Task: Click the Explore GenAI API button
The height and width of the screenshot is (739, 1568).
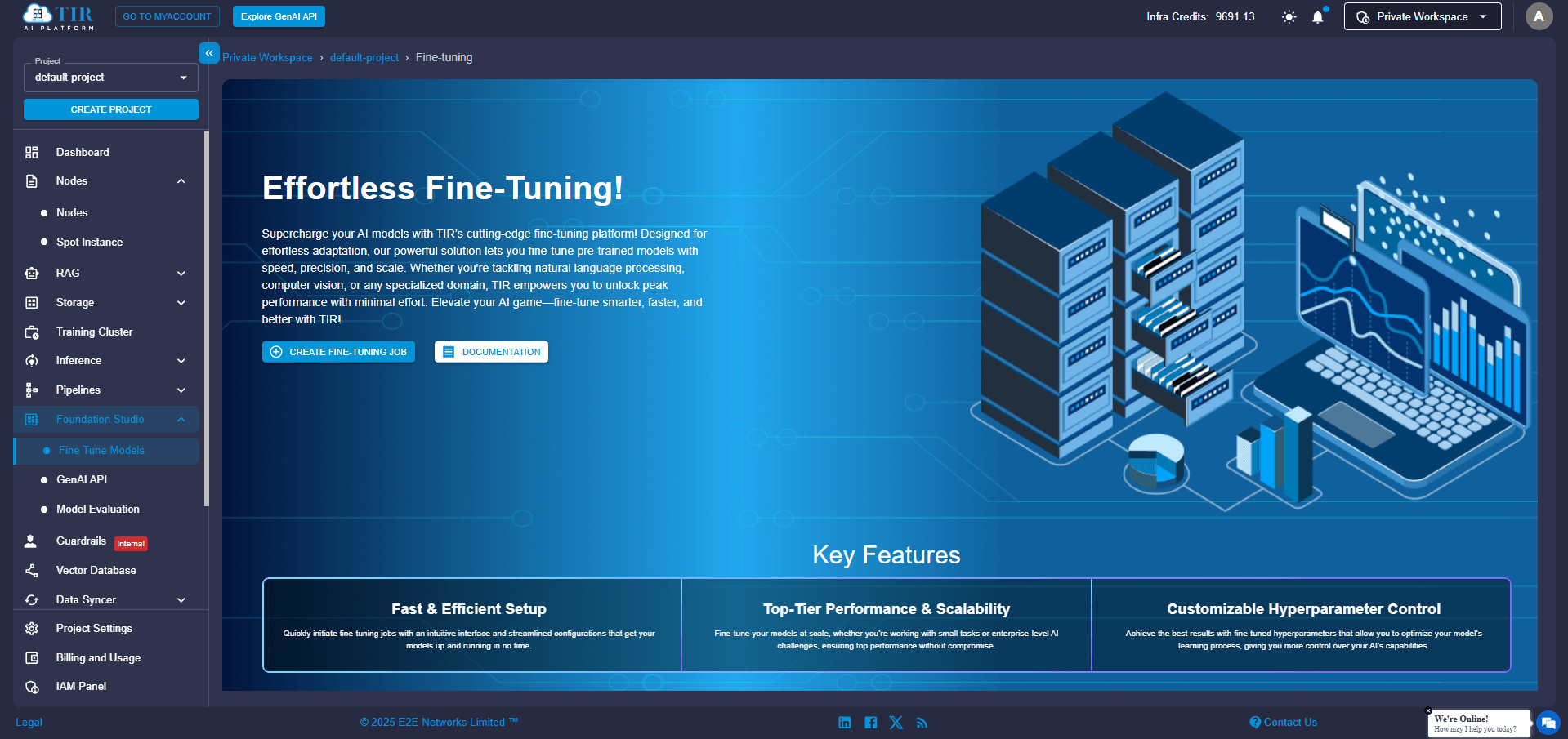Action: click(279, 16)
